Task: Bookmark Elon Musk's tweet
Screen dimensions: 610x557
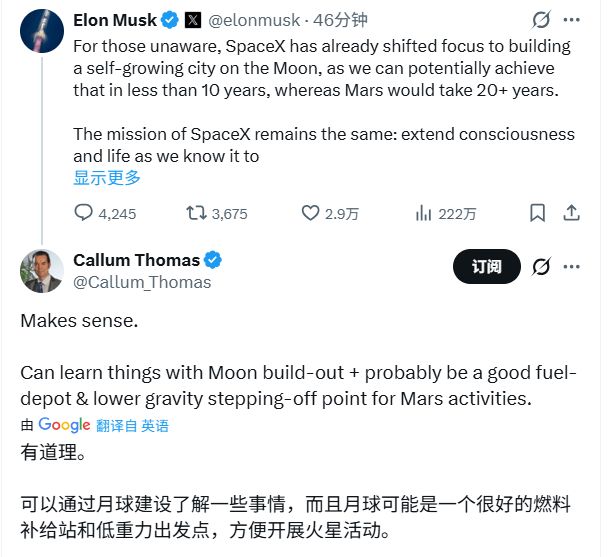Action: point(538,213)
